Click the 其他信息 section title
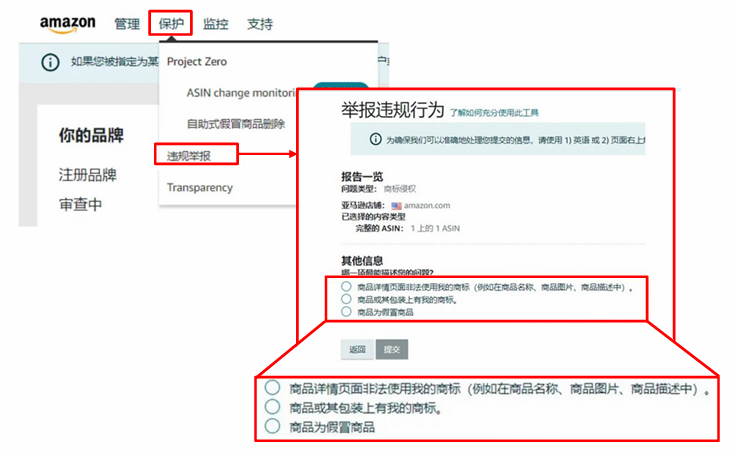This screenshot has height=453, width=733. click(x=362, y=260)
